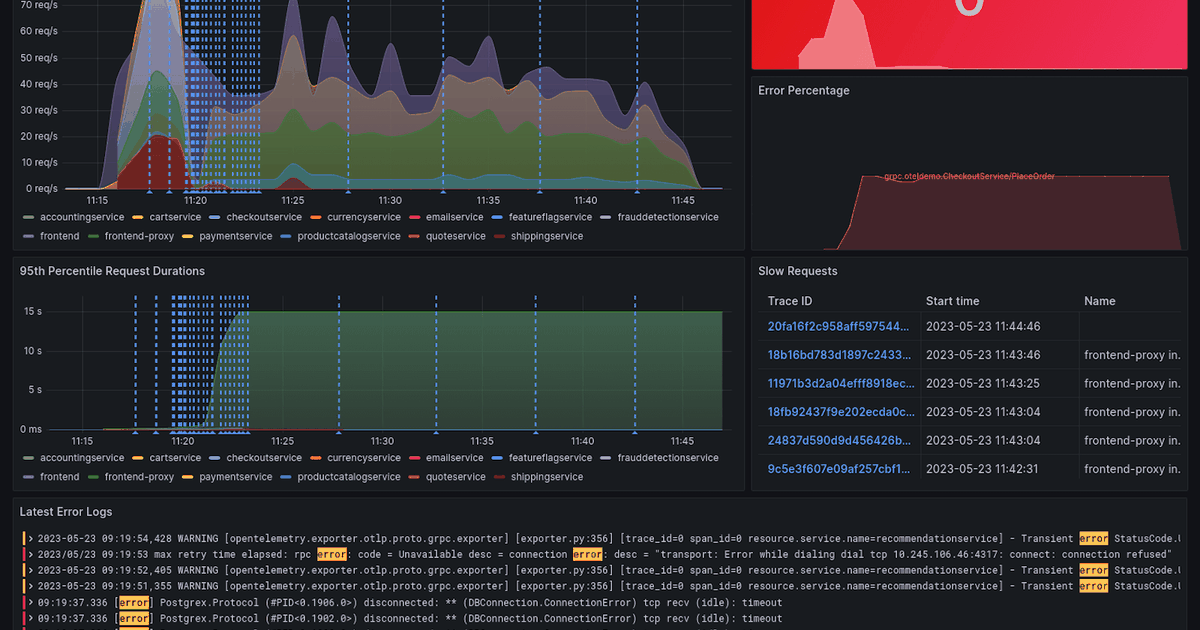1200x630 pixels.
Task: Open color picker for productcatalogservice, request rate legend
Action: (x=287, y=237)
